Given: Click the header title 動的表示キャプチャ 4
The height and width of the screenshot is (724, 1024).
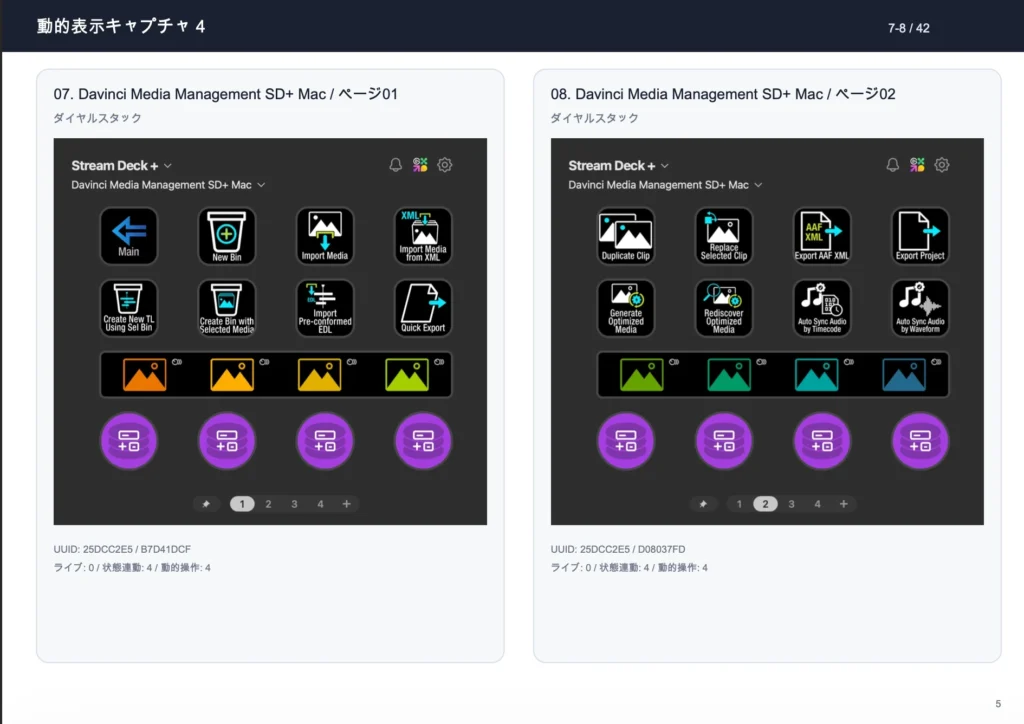Looking at the screenshot, I should click(x=121, y=26).
